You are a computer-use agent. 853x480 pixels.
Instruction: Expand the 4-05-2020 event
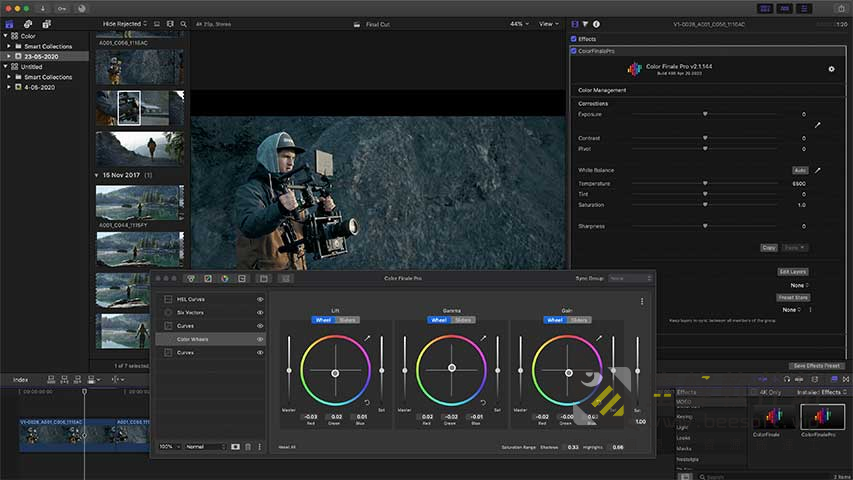(9, 87)
